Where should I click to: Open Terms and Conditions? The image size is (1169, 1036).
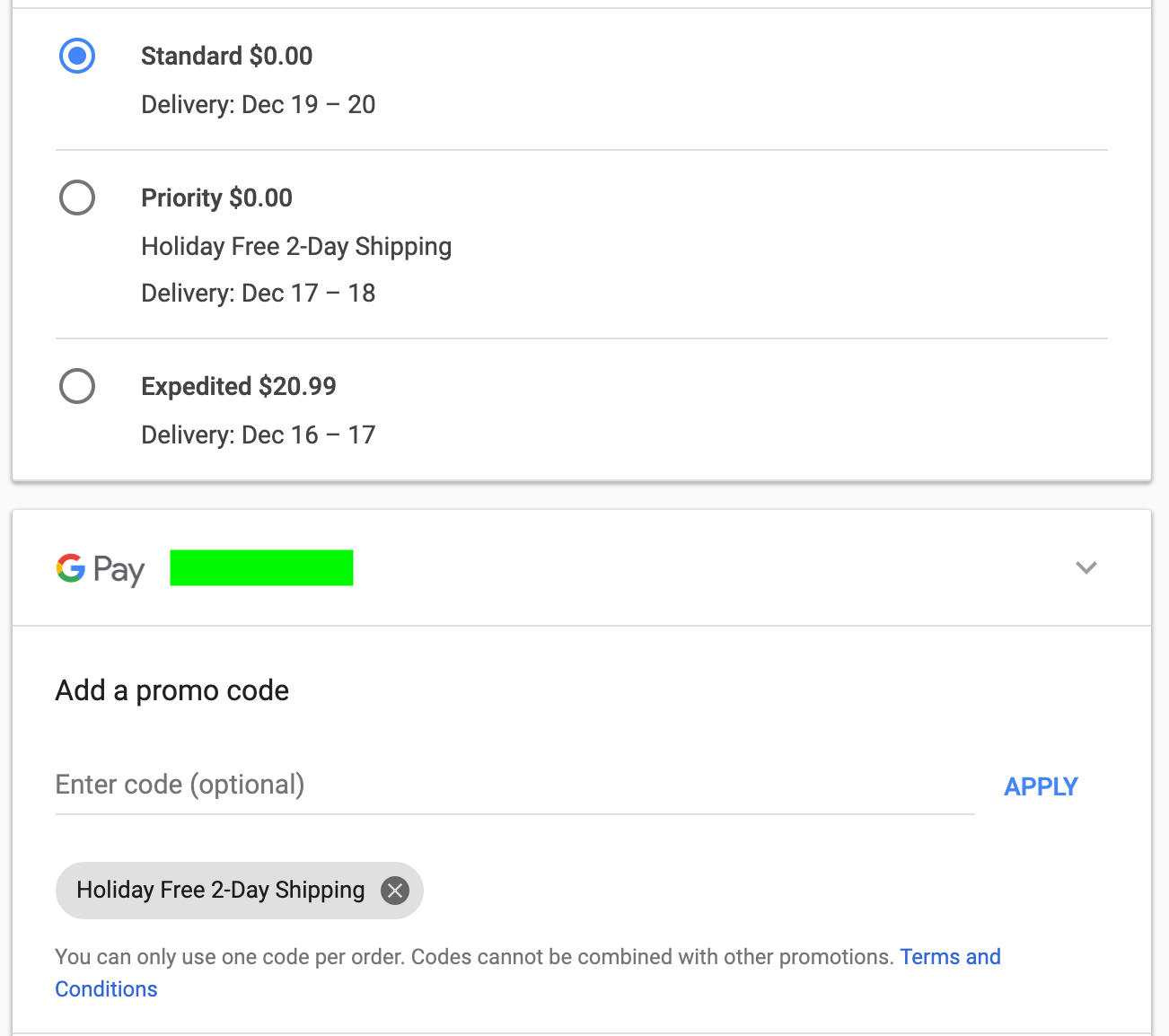pos(950,957)
